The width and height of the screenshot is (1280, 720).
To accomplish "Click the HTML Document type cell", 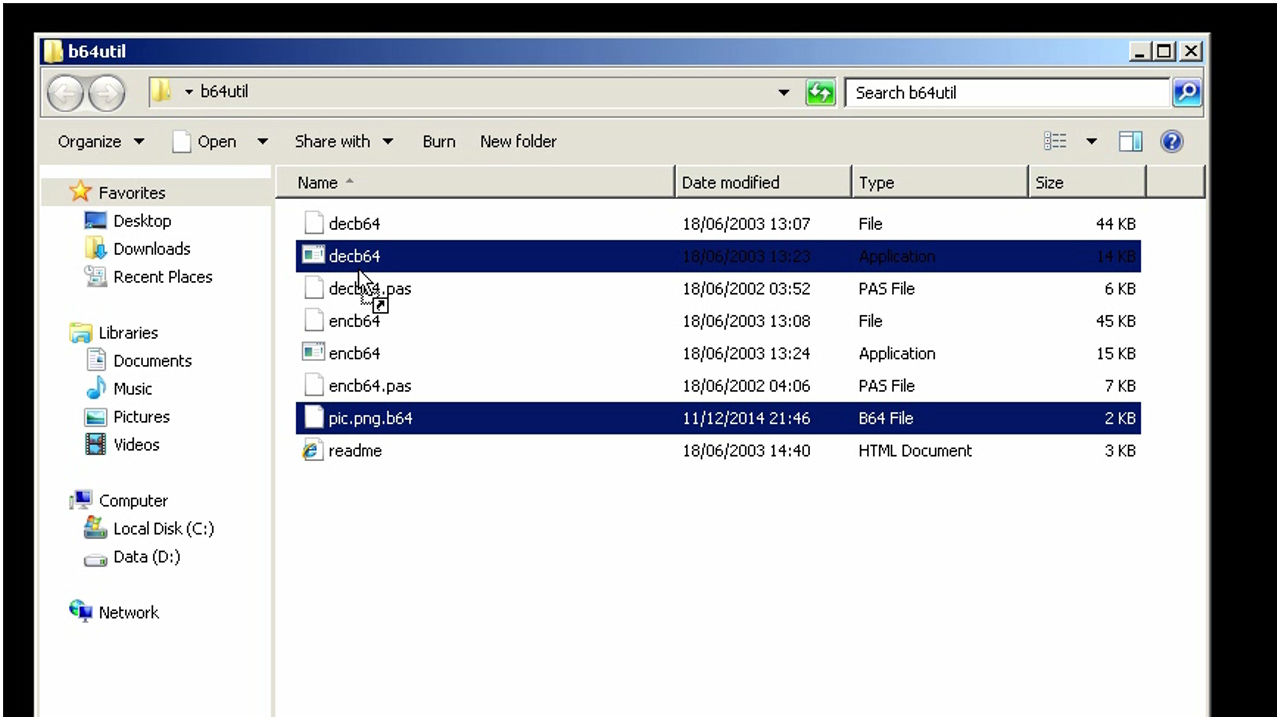I will click(915, 450).
